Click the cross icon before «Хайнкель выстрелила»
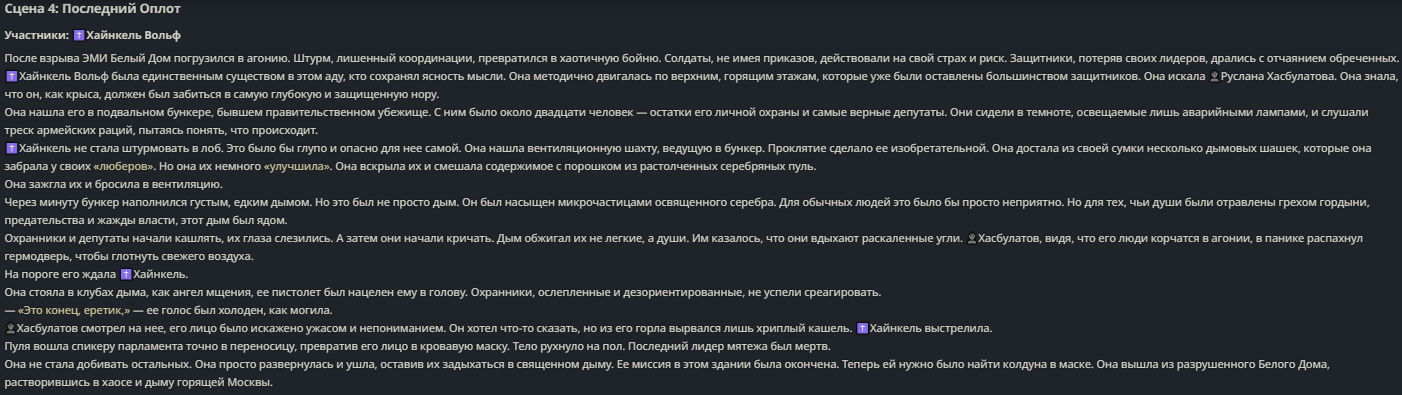The height and width of the screenshot is (395, 1402). (863, 328)
